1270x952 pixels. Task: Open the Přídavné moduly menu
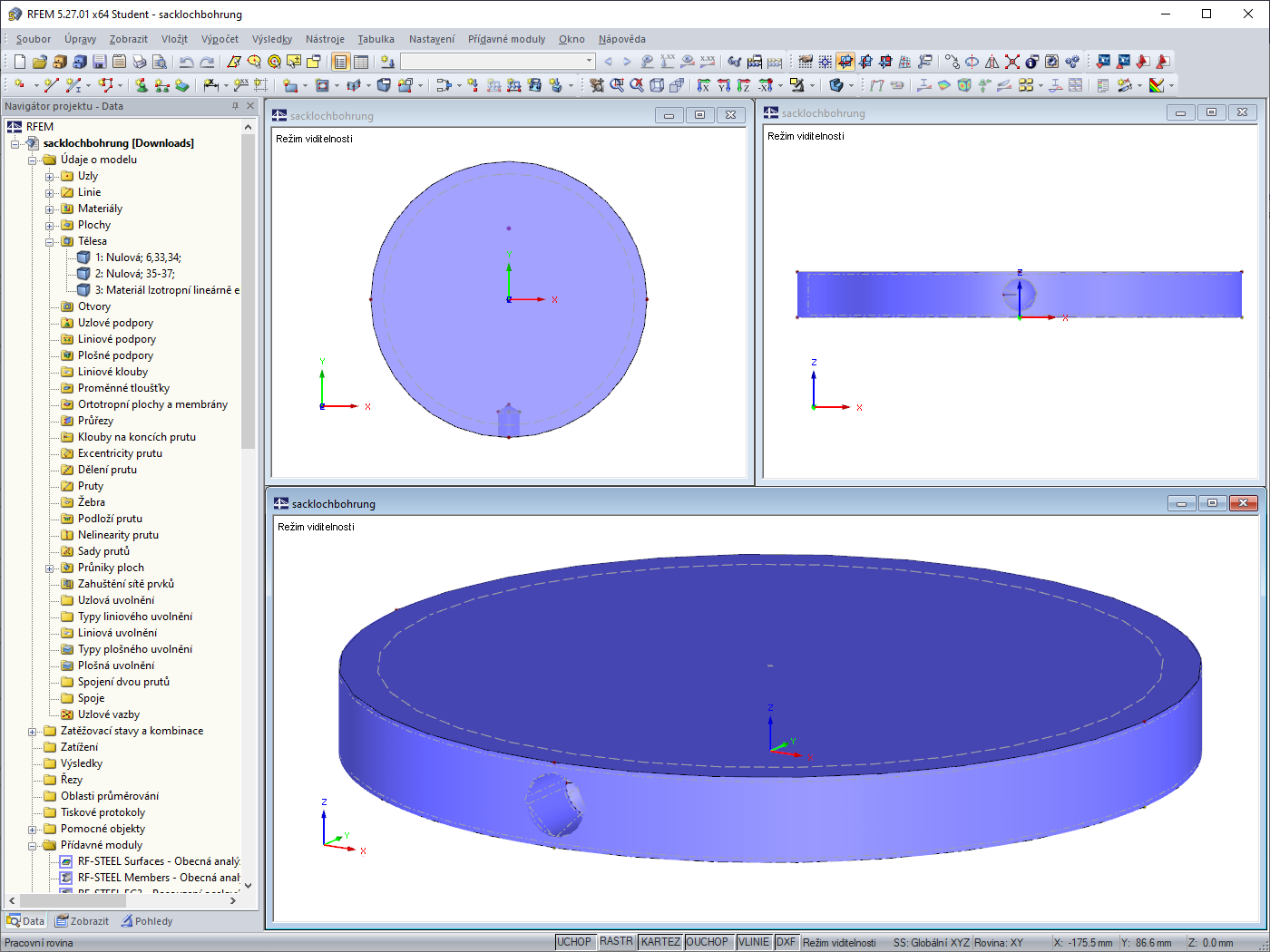click(507, 39)
